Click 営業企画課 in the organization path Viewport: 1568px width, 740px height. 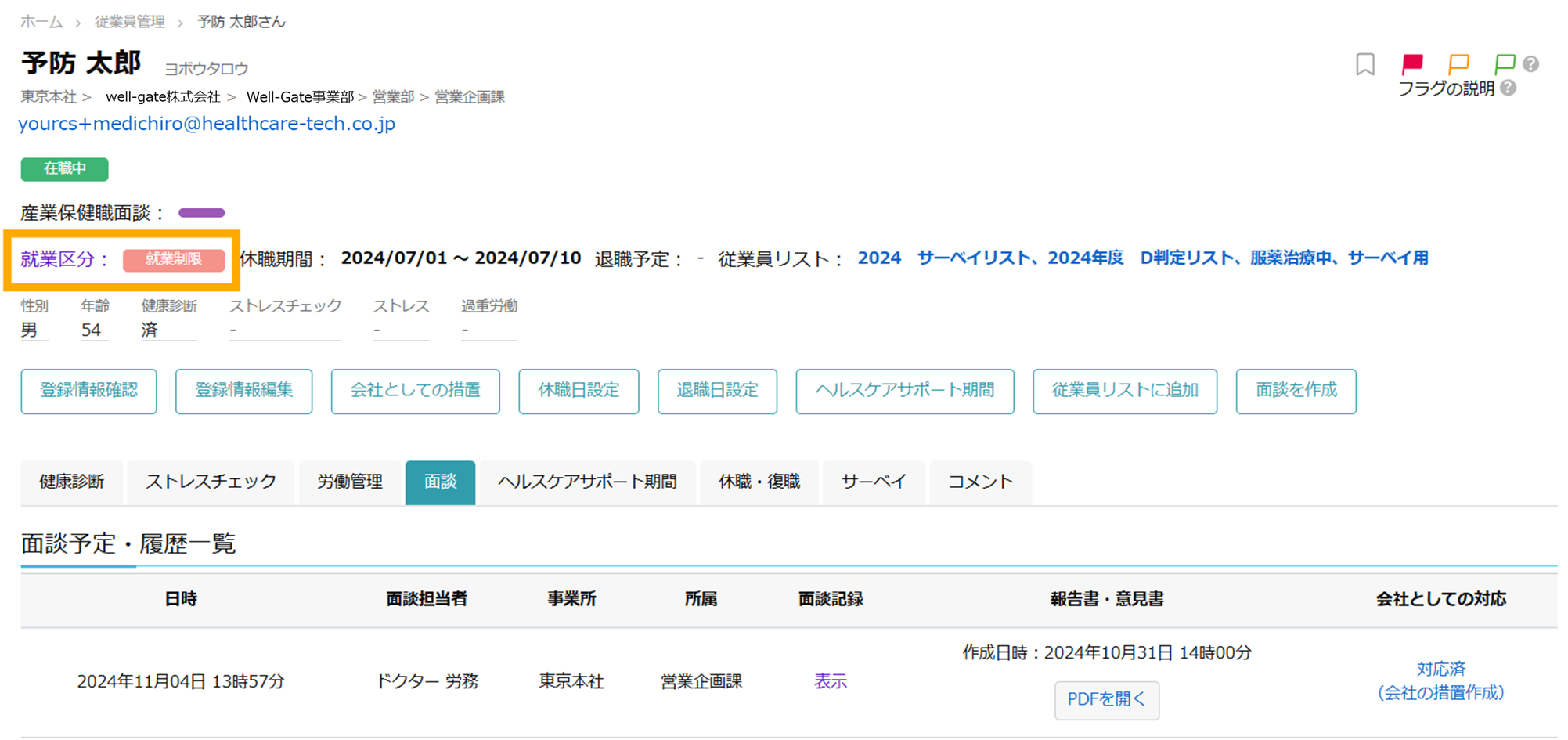point(470,97)
